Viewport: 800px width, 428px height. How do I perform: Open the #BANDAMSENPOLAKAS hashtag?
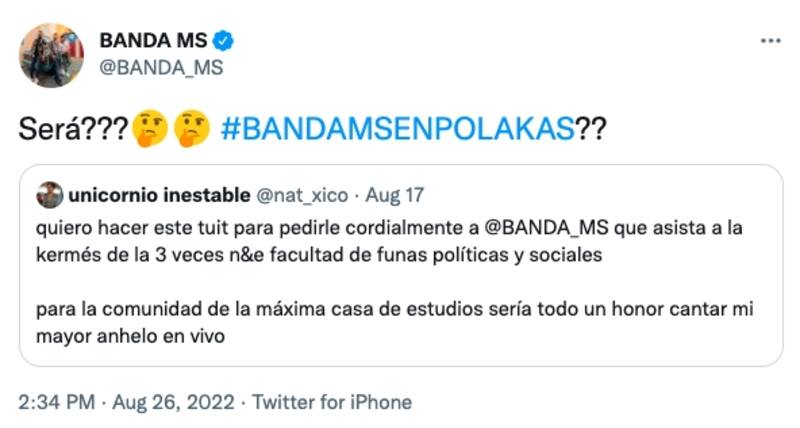point(396,128)
